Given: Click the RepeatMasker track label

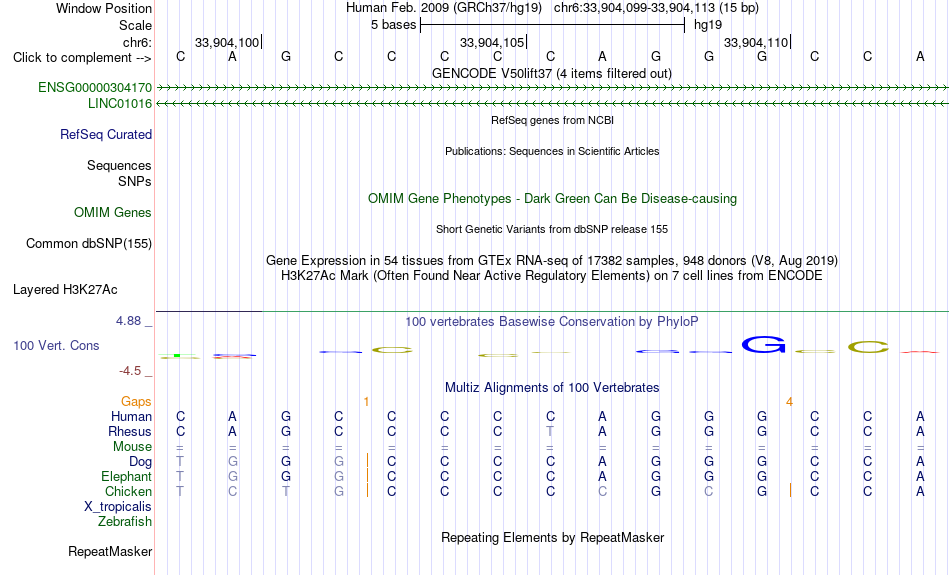Looking at the screenshot, I should [x=110, y=551].
